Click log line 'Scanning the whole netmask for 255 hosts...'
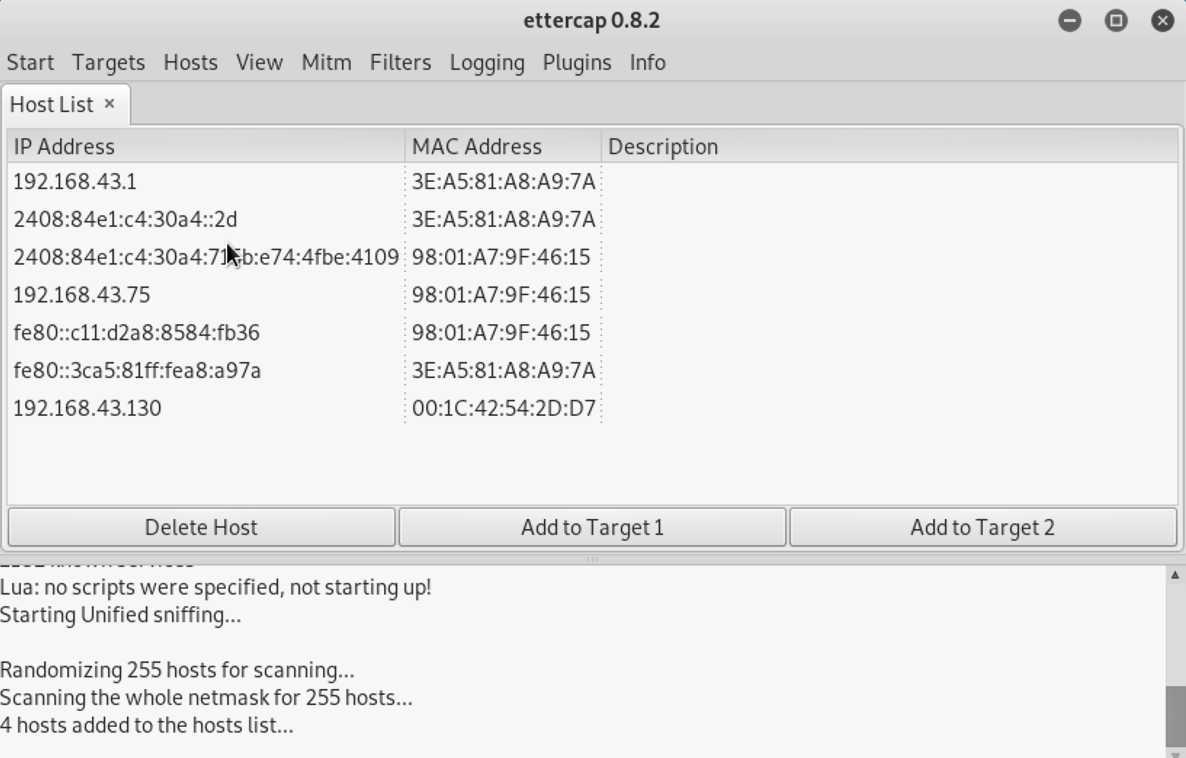The width and height of the screenshot is (1186, 758). pos(206,697)
